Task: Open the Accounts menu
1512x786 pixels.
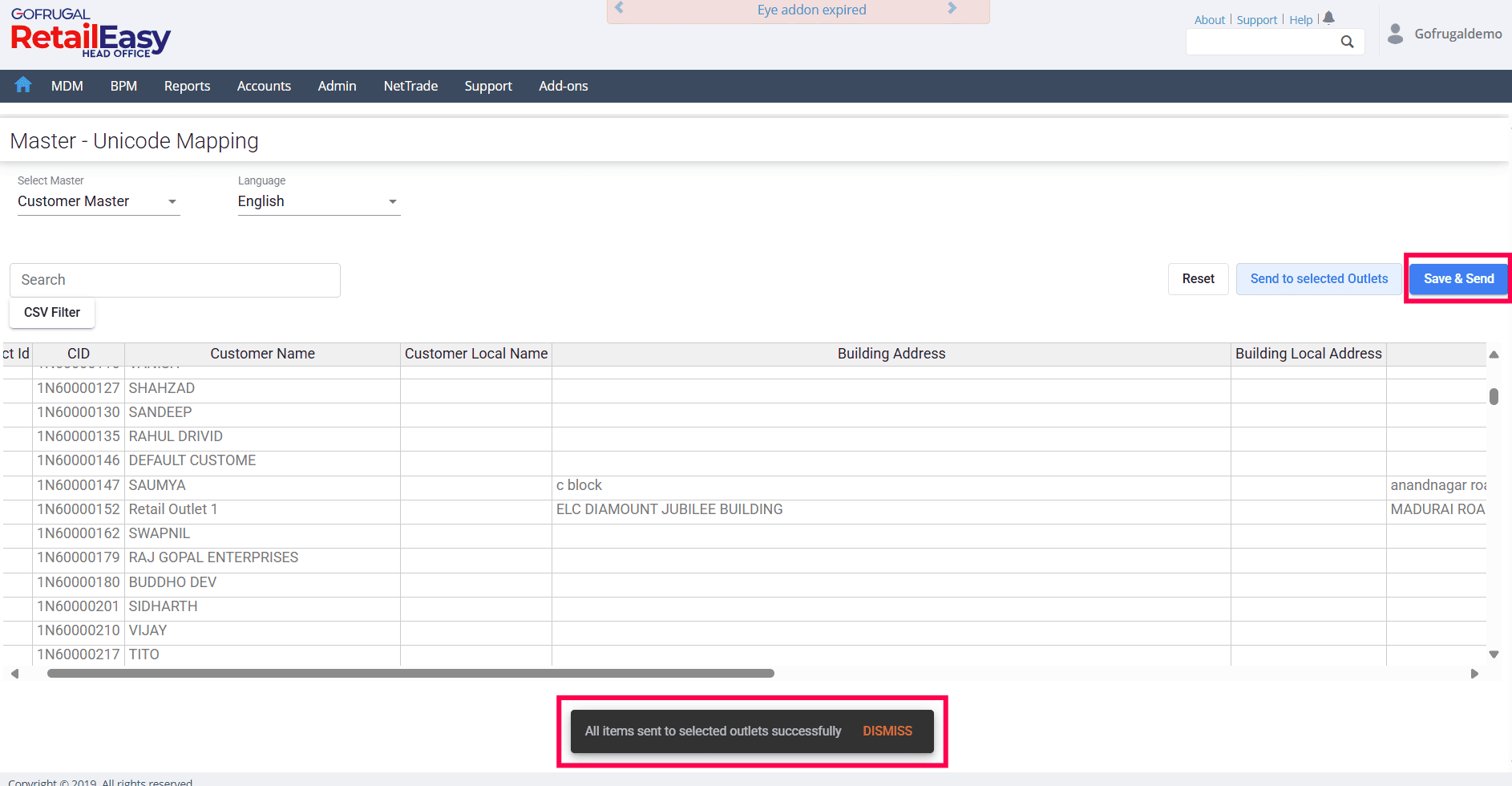Action: (x=264, y=86)
